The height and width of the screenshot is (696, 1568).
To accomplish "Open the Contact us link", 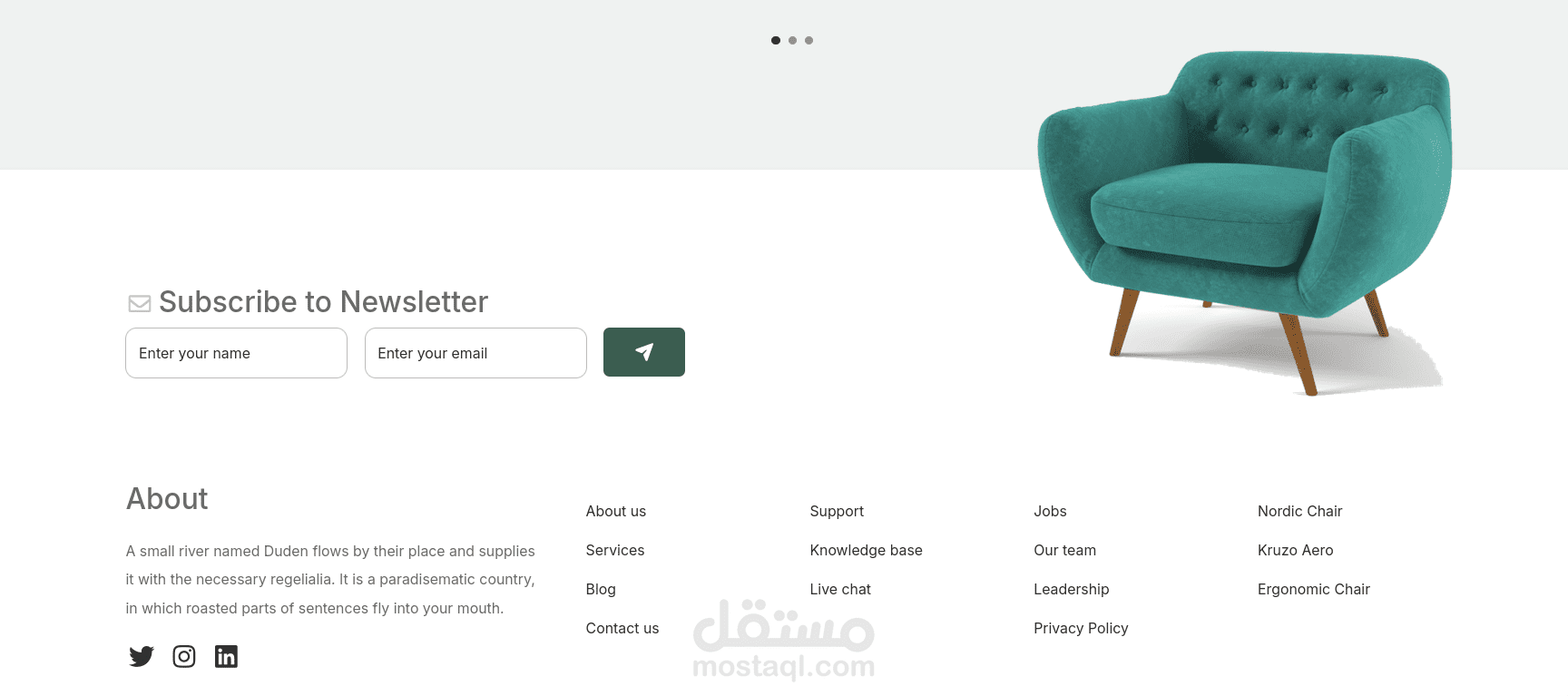I will [622, 628].
